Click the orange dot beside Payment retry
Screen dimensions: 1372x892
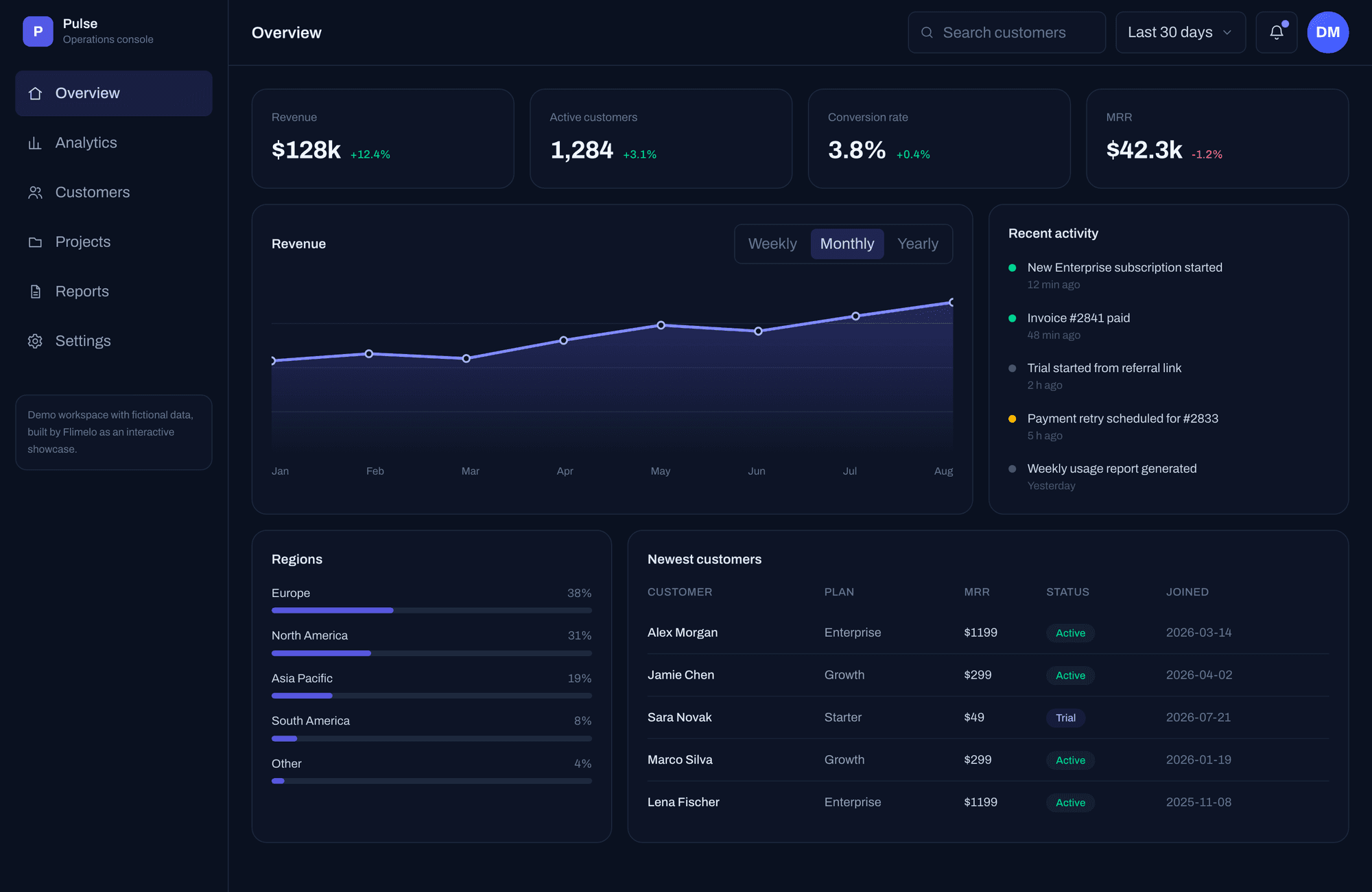coord(1012,419)
